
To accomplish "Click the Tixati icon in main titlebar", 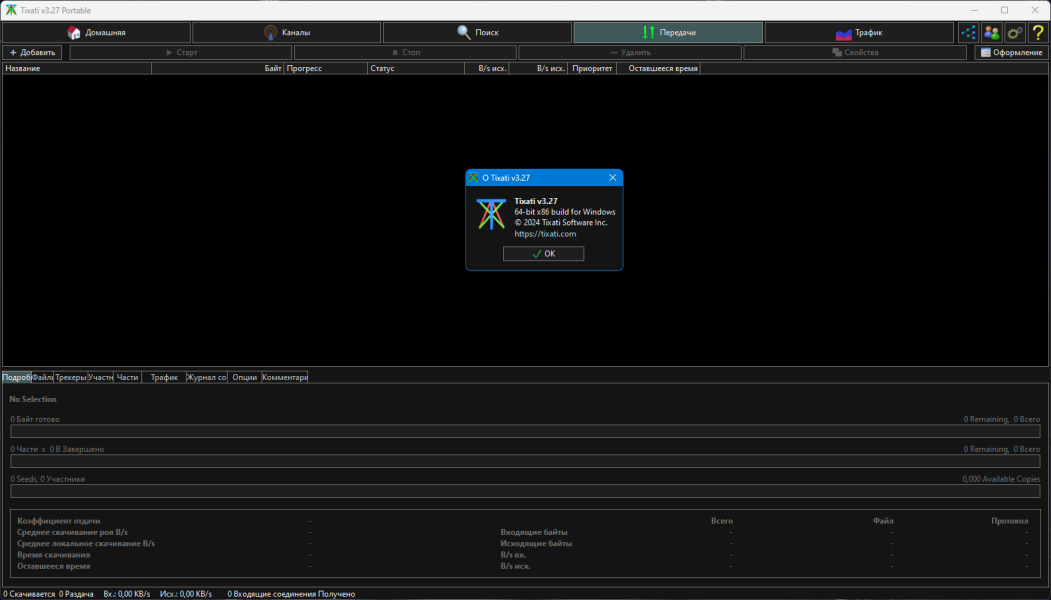I will [x=11, y=10].
